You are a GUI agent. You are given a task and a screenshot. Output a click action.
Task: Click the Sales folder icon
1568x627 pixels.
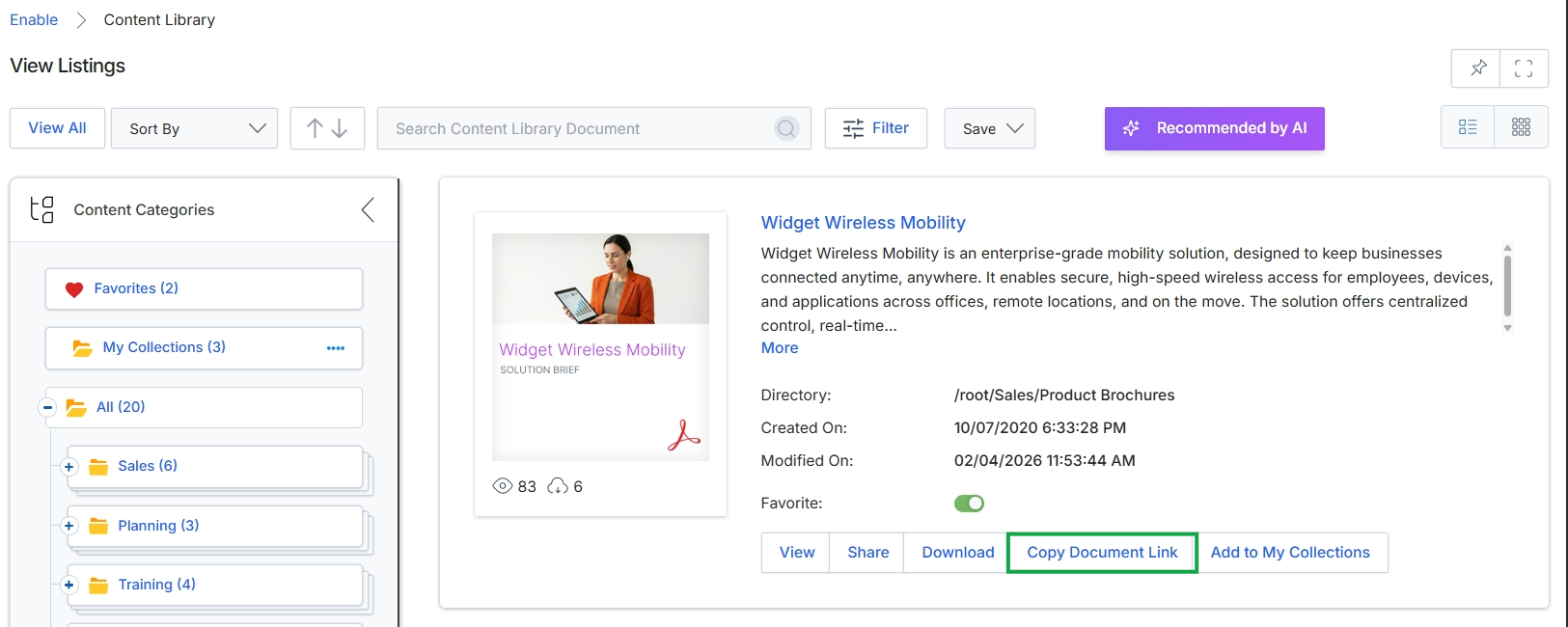click(x=98, y=467)
